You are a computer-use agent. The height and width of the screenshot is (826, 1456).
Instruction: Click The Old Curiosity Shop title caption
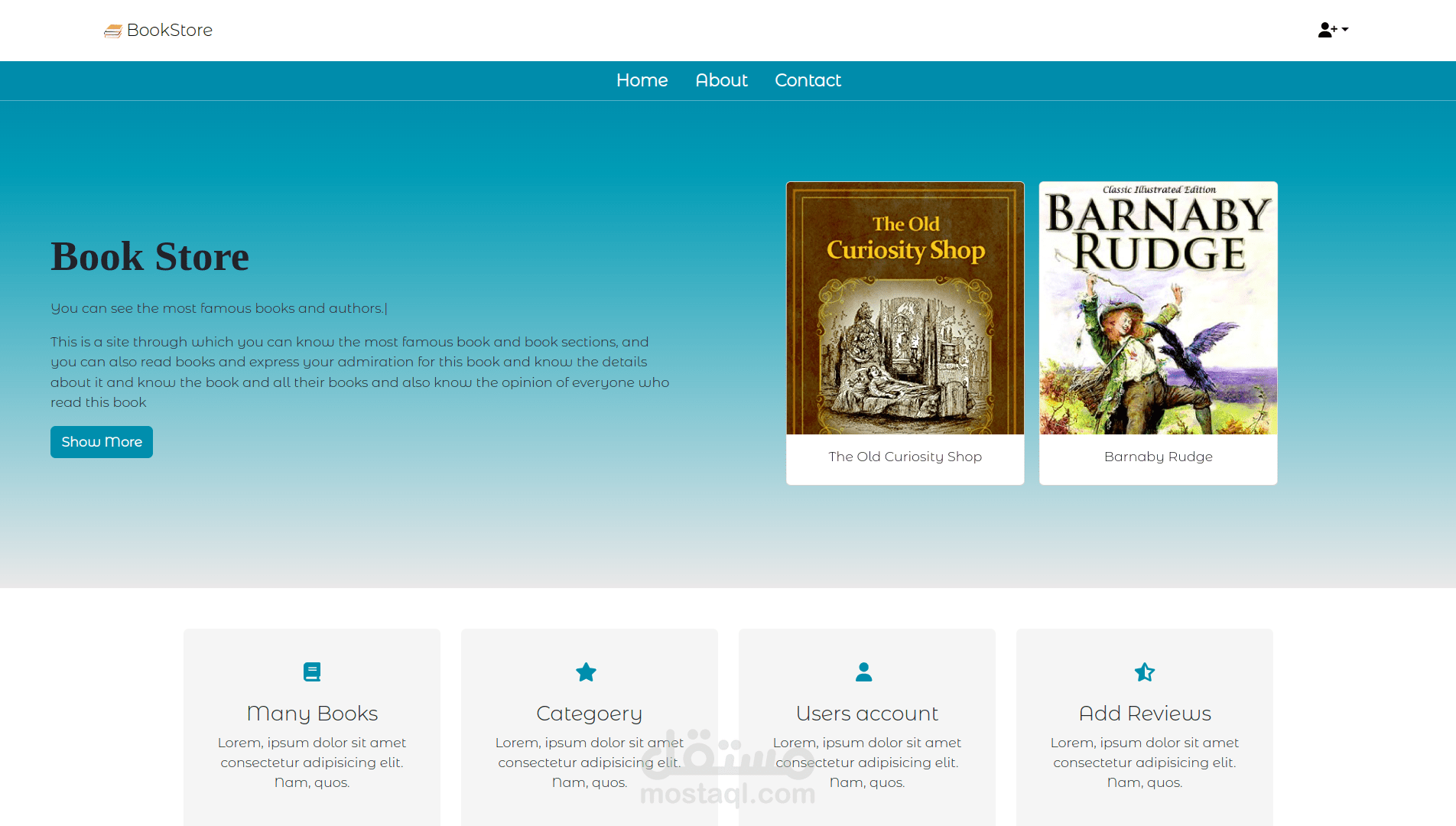click(905, 457)
